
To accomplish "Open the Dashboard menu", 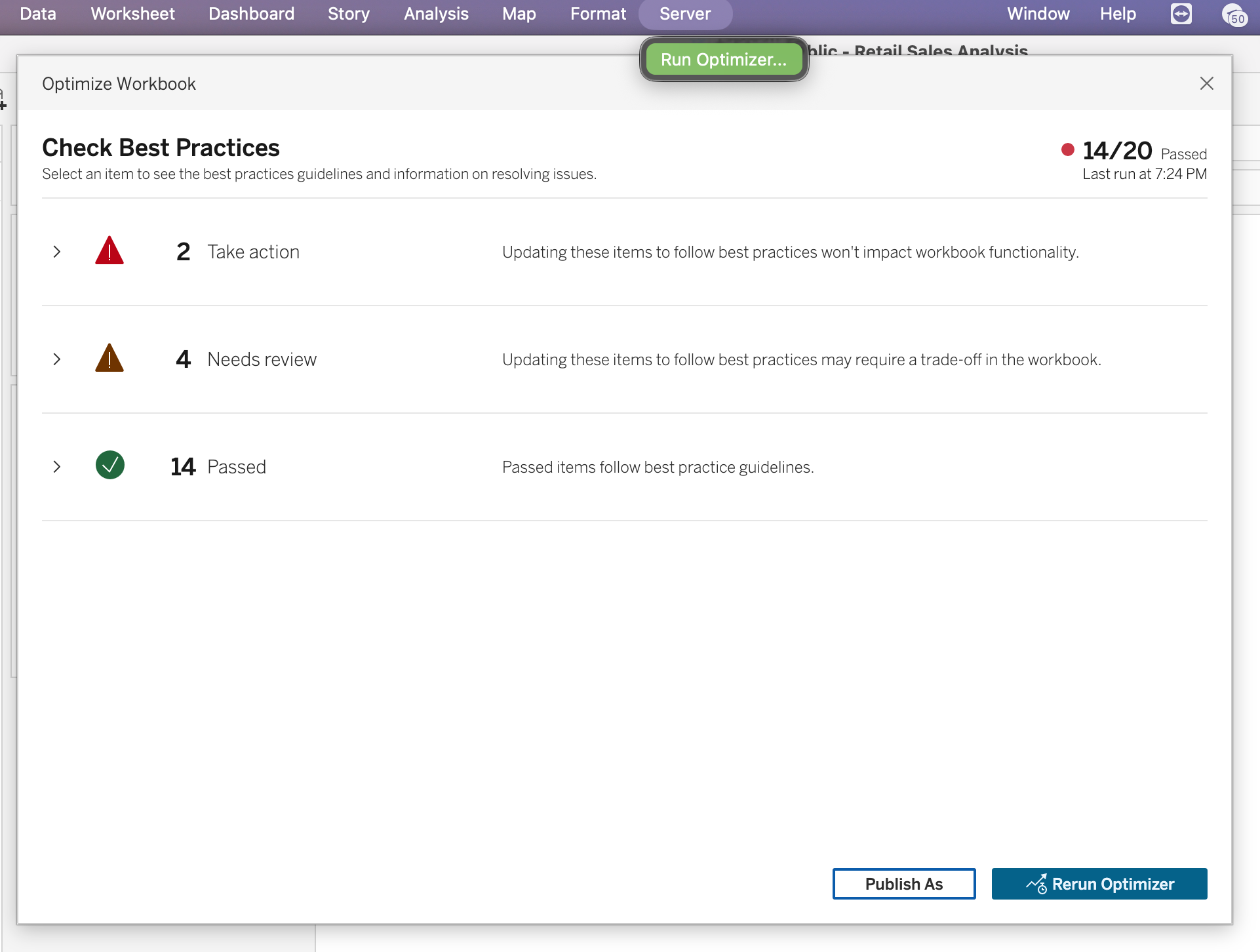I will (x=251, y=14).
